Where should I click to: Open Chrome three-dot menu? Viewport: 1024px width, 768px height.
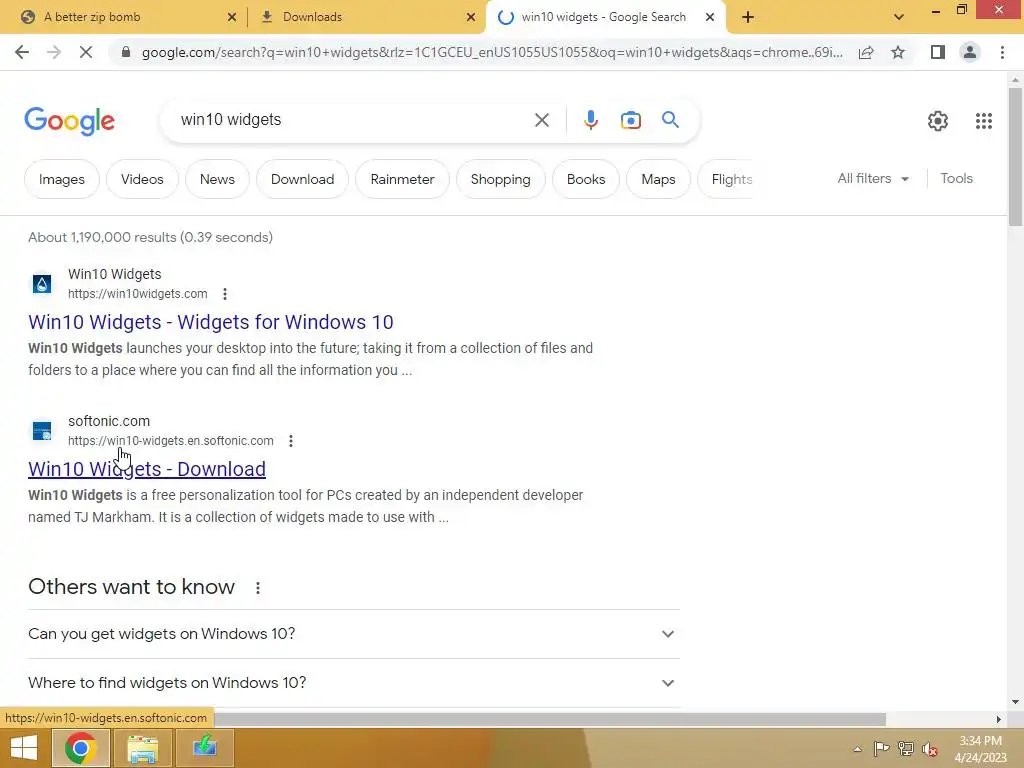1002,52
